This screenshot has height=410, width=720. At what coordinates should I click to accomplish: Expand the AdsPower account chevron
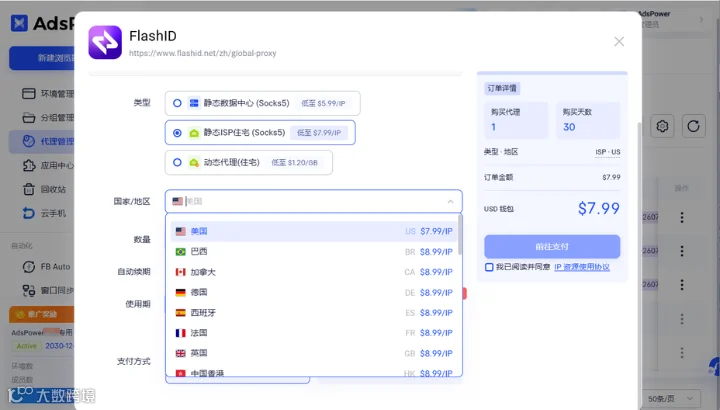(x=701, y=19)
